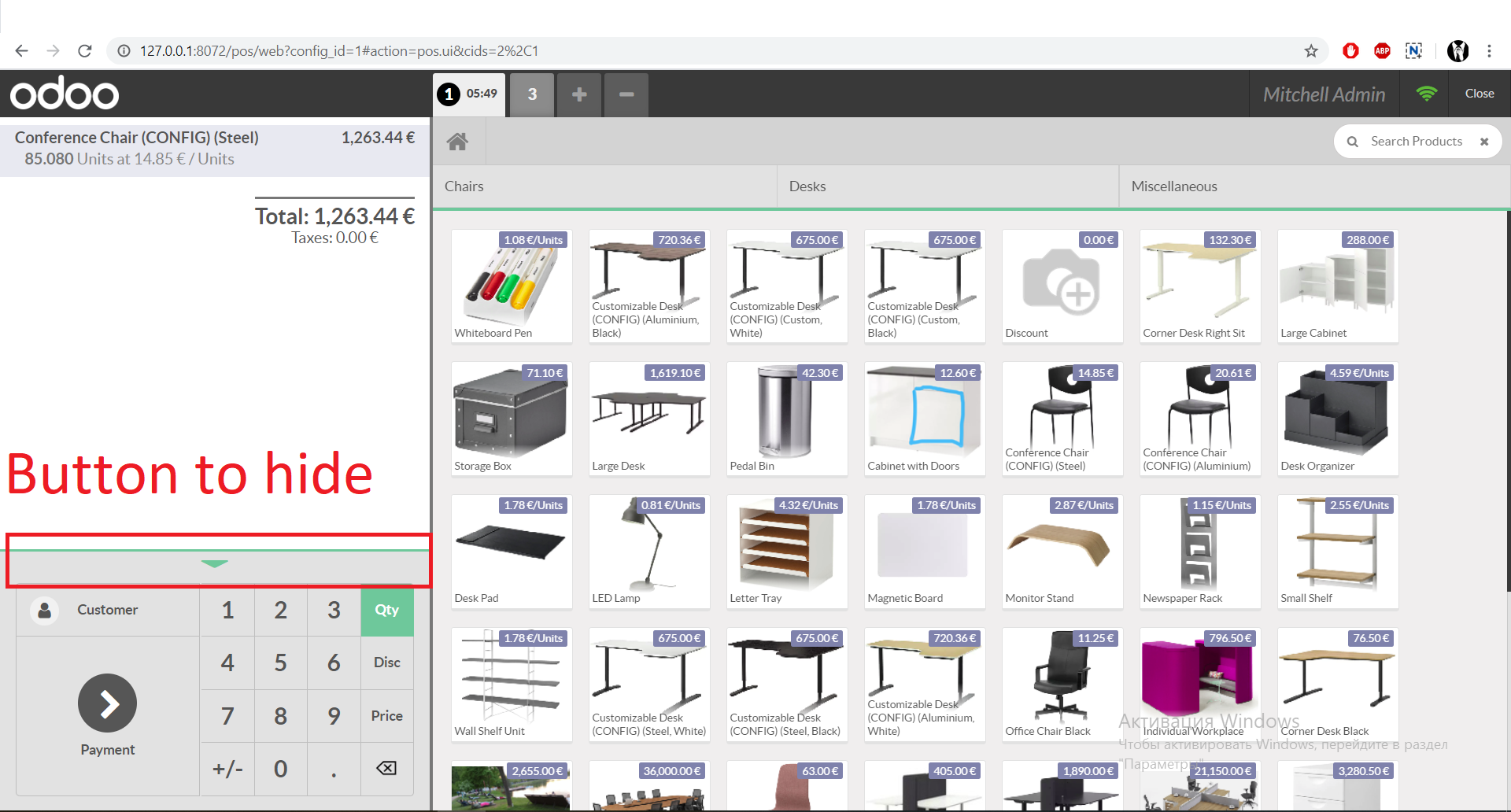Add Desk Pad to the order
Image resolution: width=1511 pixels, height=812 pixels.
[512, 552]
